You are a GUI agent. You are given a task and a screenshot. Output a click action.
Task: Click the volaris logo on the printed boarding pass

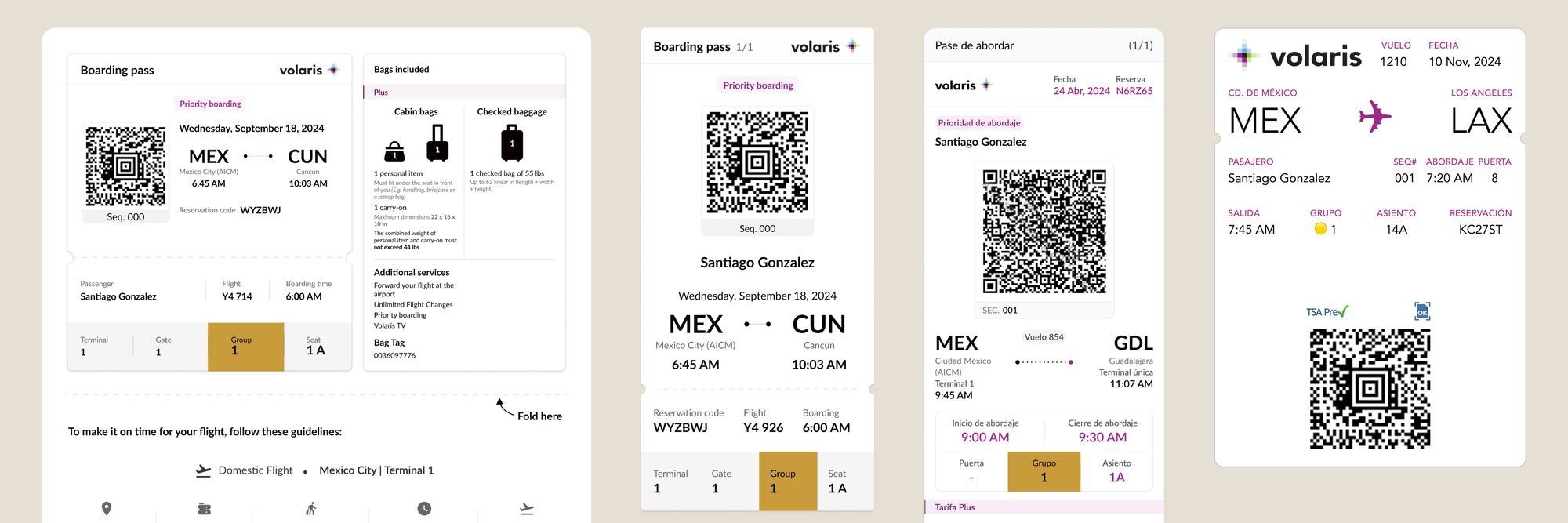tap(309, 70)
